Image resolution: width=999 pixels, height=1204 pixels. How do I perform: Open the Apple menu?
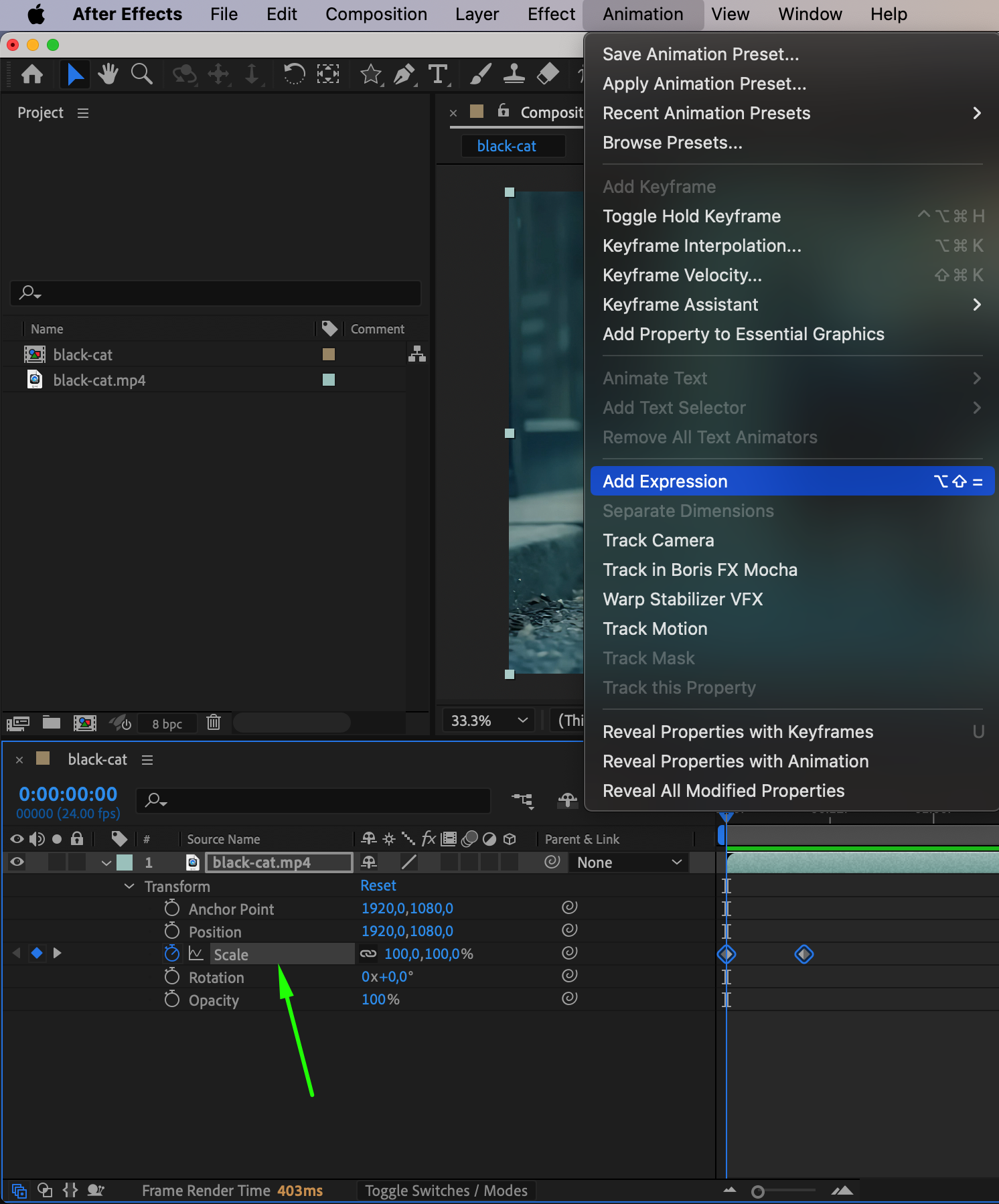(36, 14)
